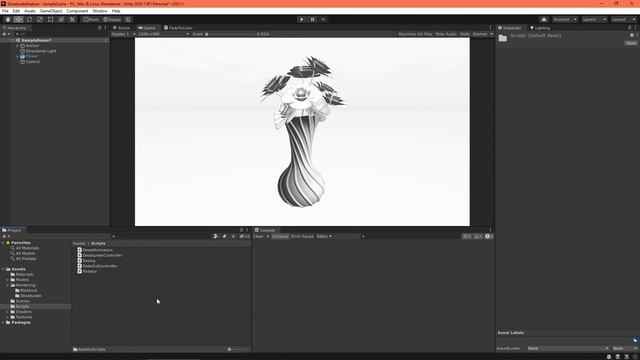Expand the Packages folder
The image size is (640, 360).
[x=3, y=322]
